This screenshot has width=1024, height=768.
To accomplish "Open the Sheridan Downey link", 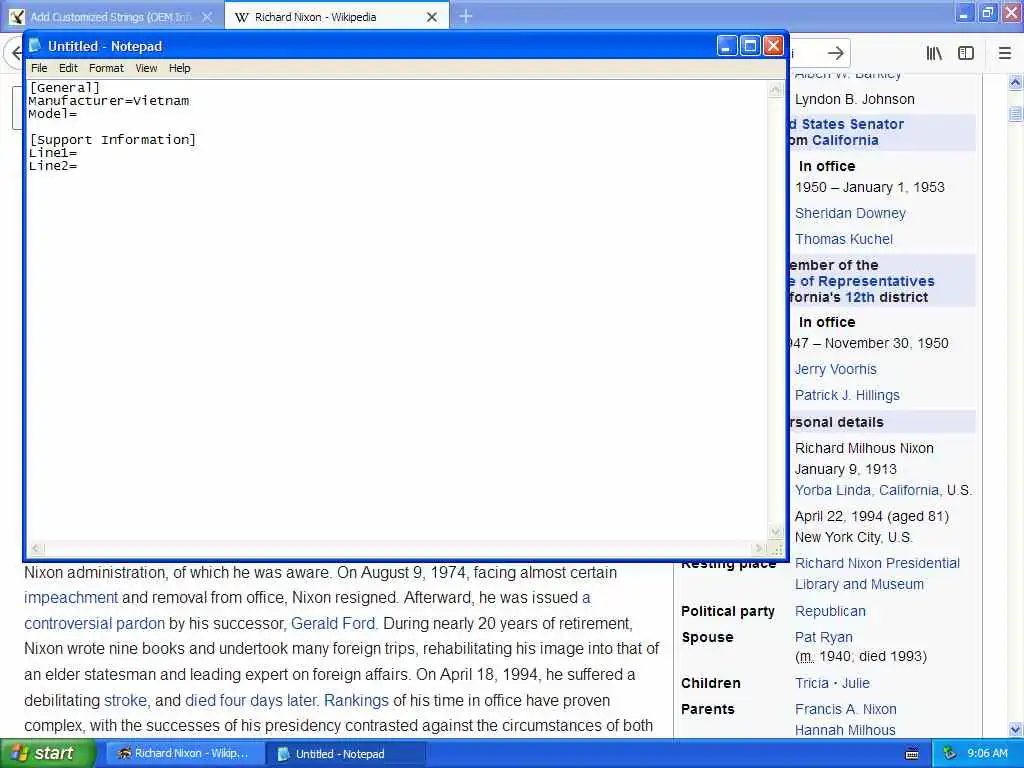I will pos(850,214).
